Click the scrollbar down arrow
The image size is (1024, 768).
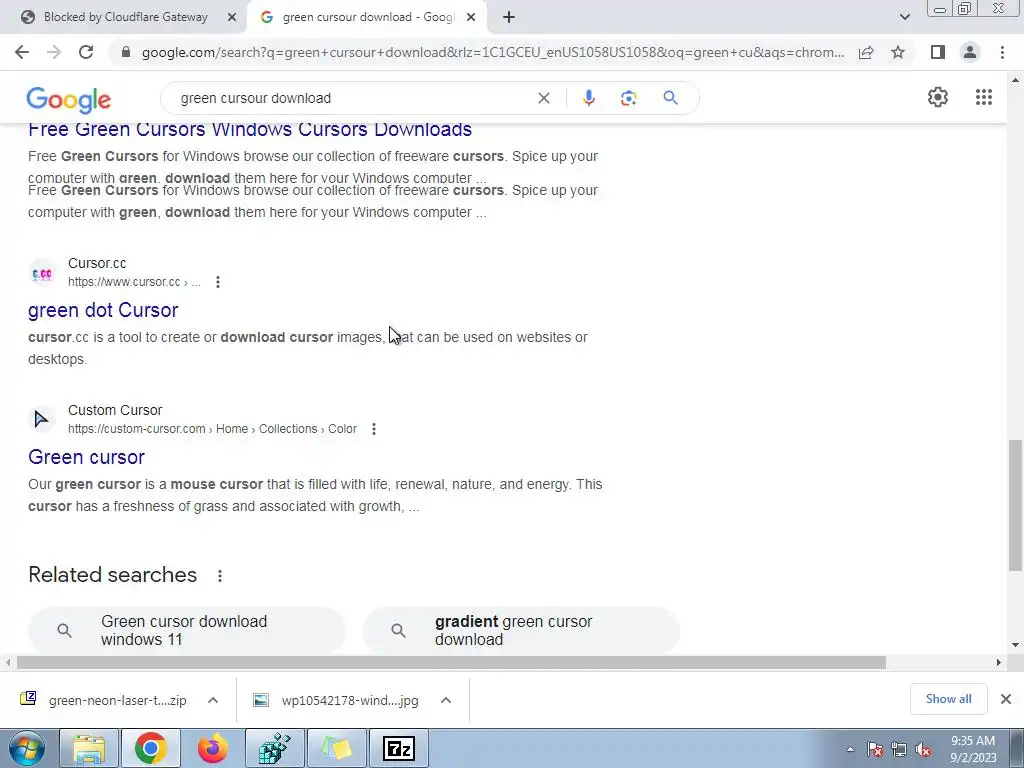point(1016,645)
